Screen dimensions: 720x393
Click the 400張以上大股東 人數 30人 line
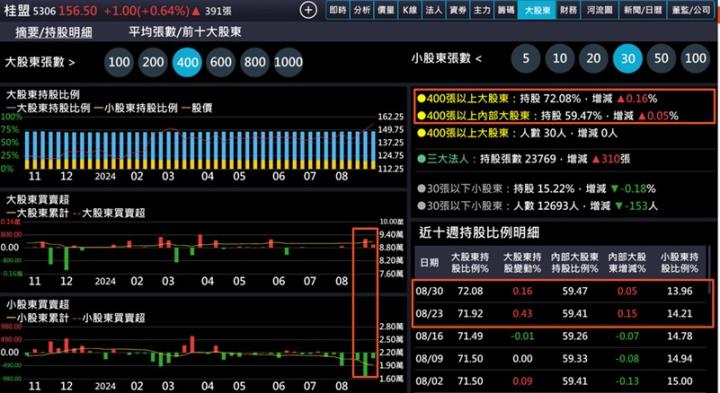click(517, 133)
